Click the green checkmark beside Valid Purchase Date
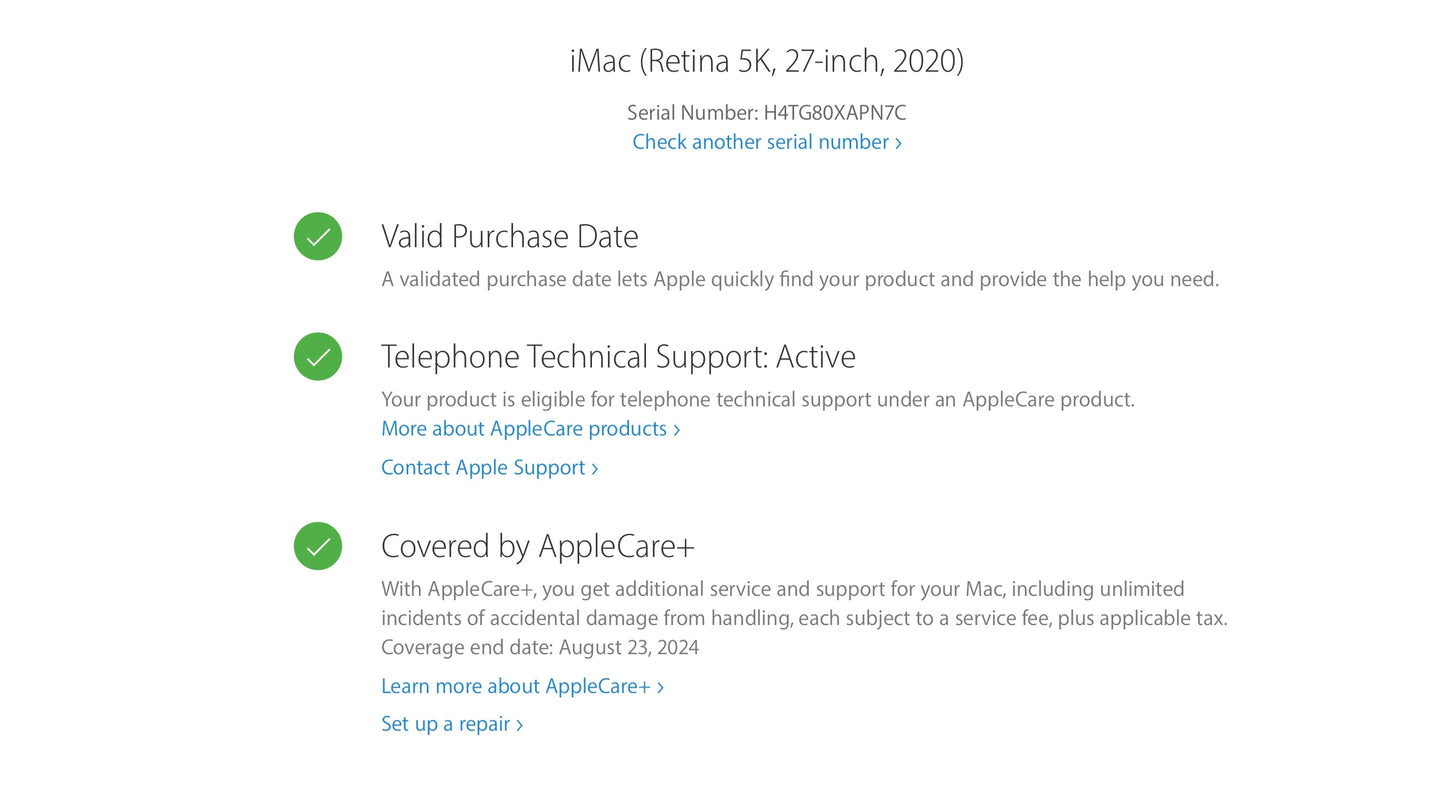The width and height of the screenshot is (1445, 803). tap(318, 237)
